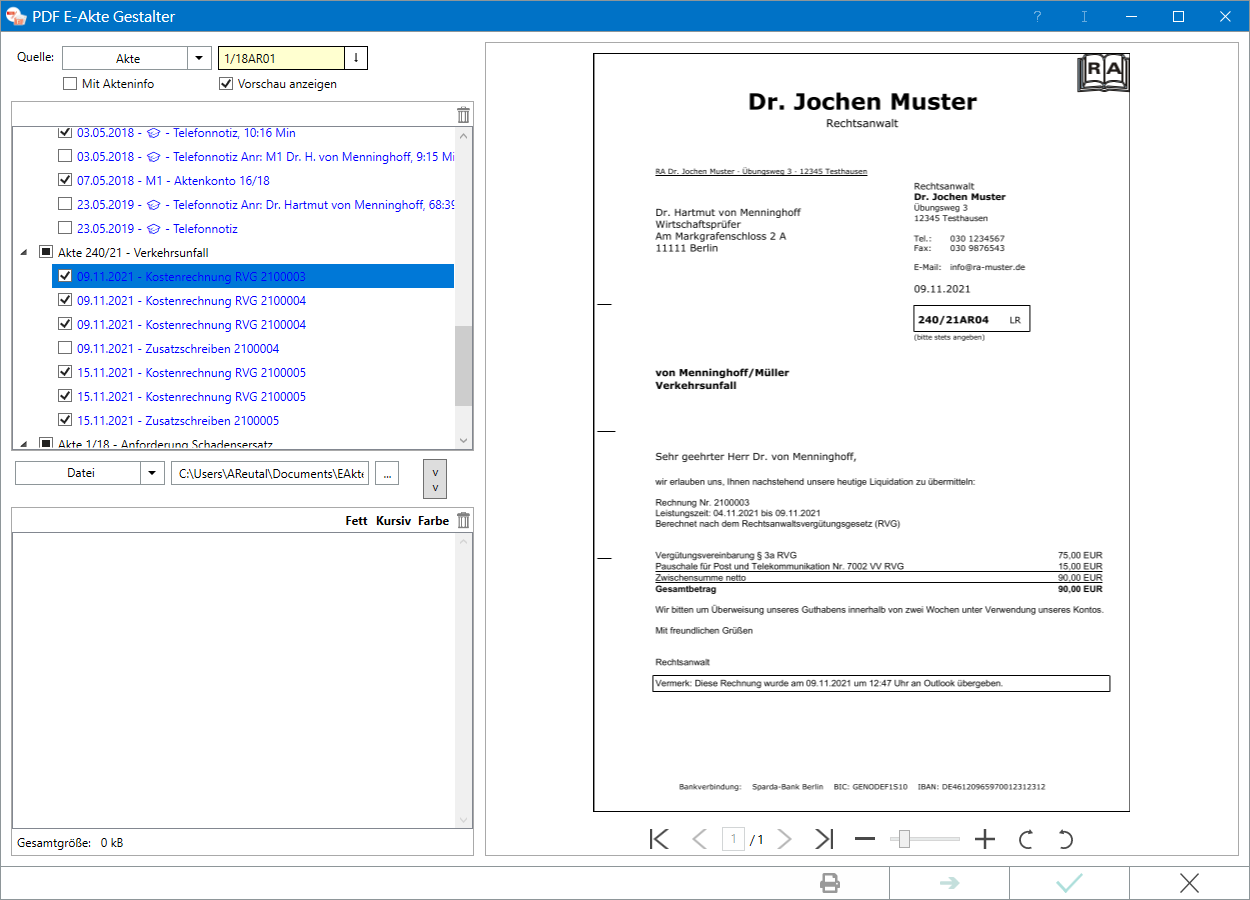The width and height of the screenshot is (1250, 900).
Task: Click the PDF page preview thumbnail
Action: pyautogui.click(x=861, y=432)
